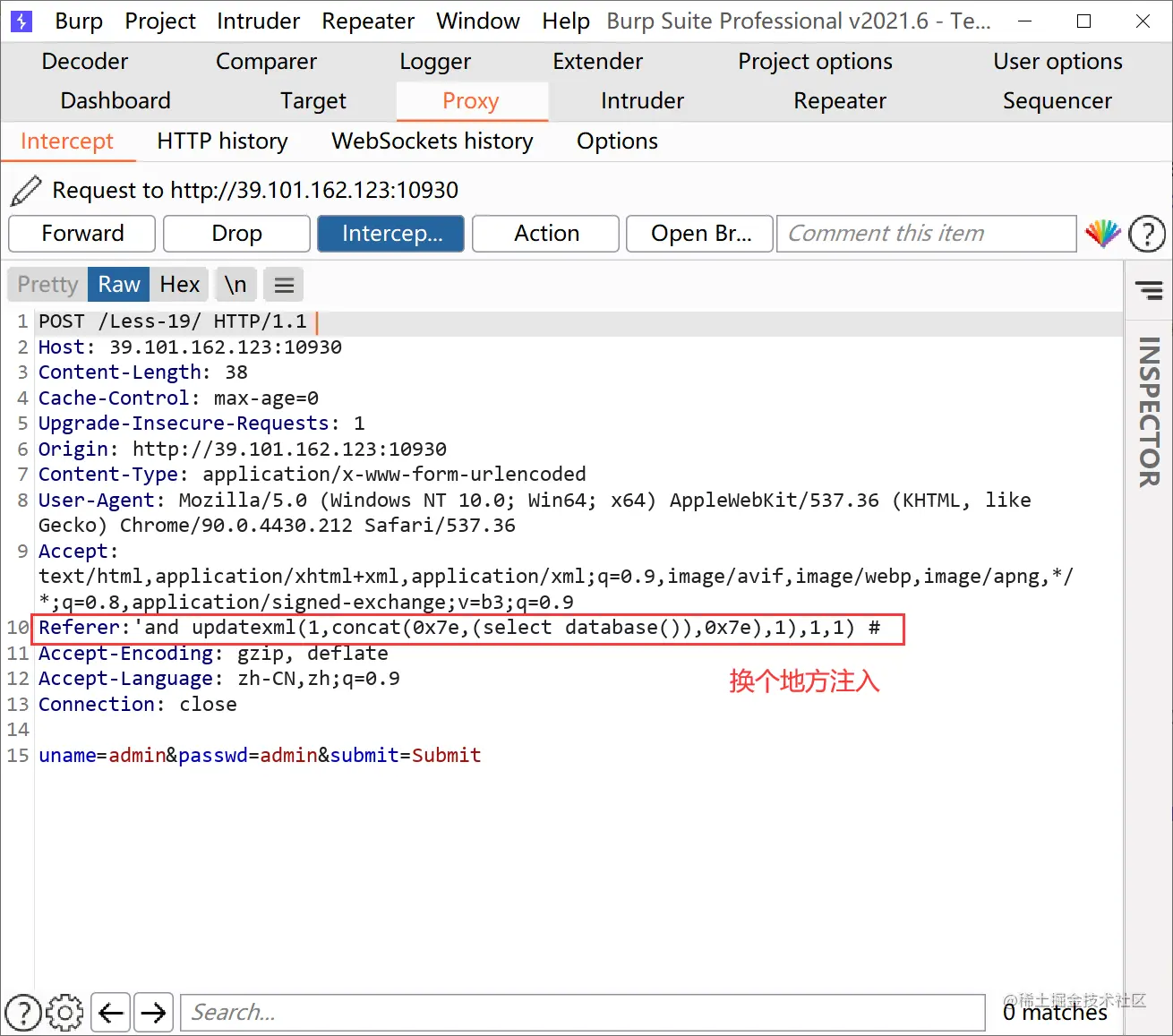Open the Window menu
1173x1036 pixels.
pos(478,21)
